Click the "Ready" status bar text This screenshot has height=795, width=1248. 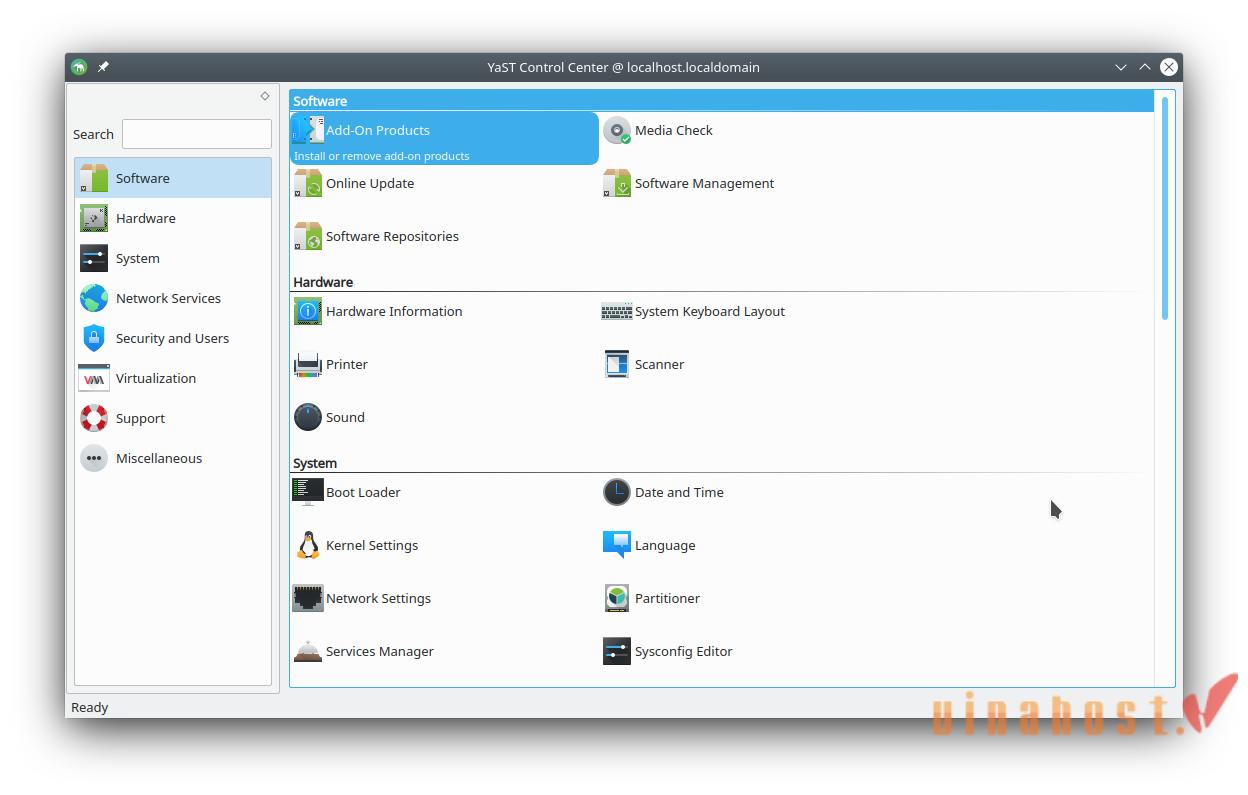[89, 707]
